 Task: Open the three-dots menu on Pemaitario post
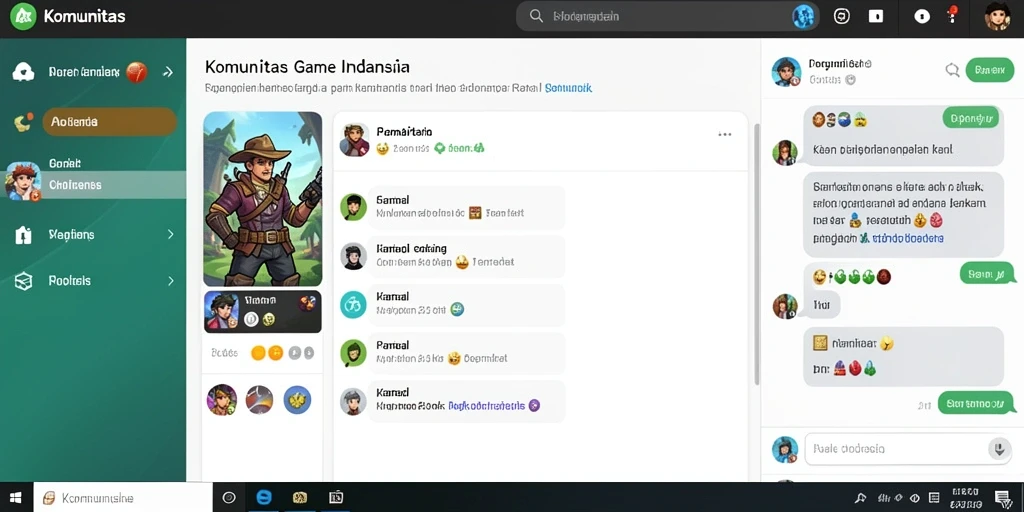[x=725, y=135]
